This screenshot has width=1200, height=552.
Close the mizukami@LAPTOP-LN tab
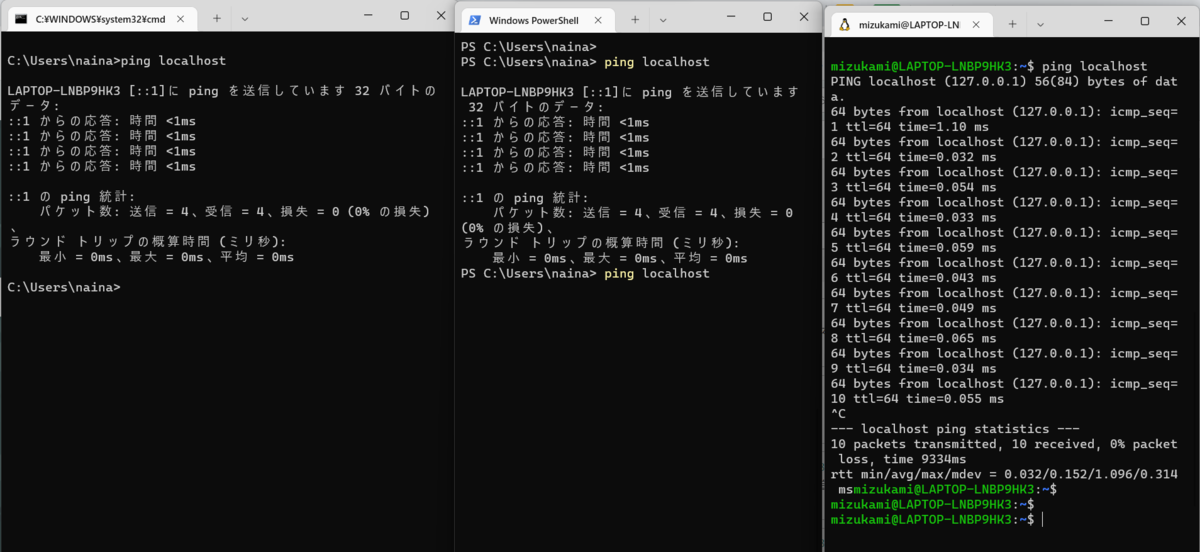[x=975, y=24]
